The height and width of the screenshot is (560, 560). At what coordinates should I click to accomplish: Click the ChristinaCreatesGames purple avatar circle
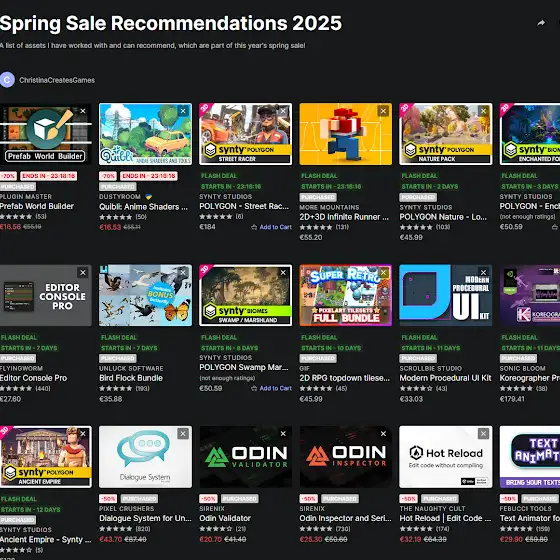point(7,80)
